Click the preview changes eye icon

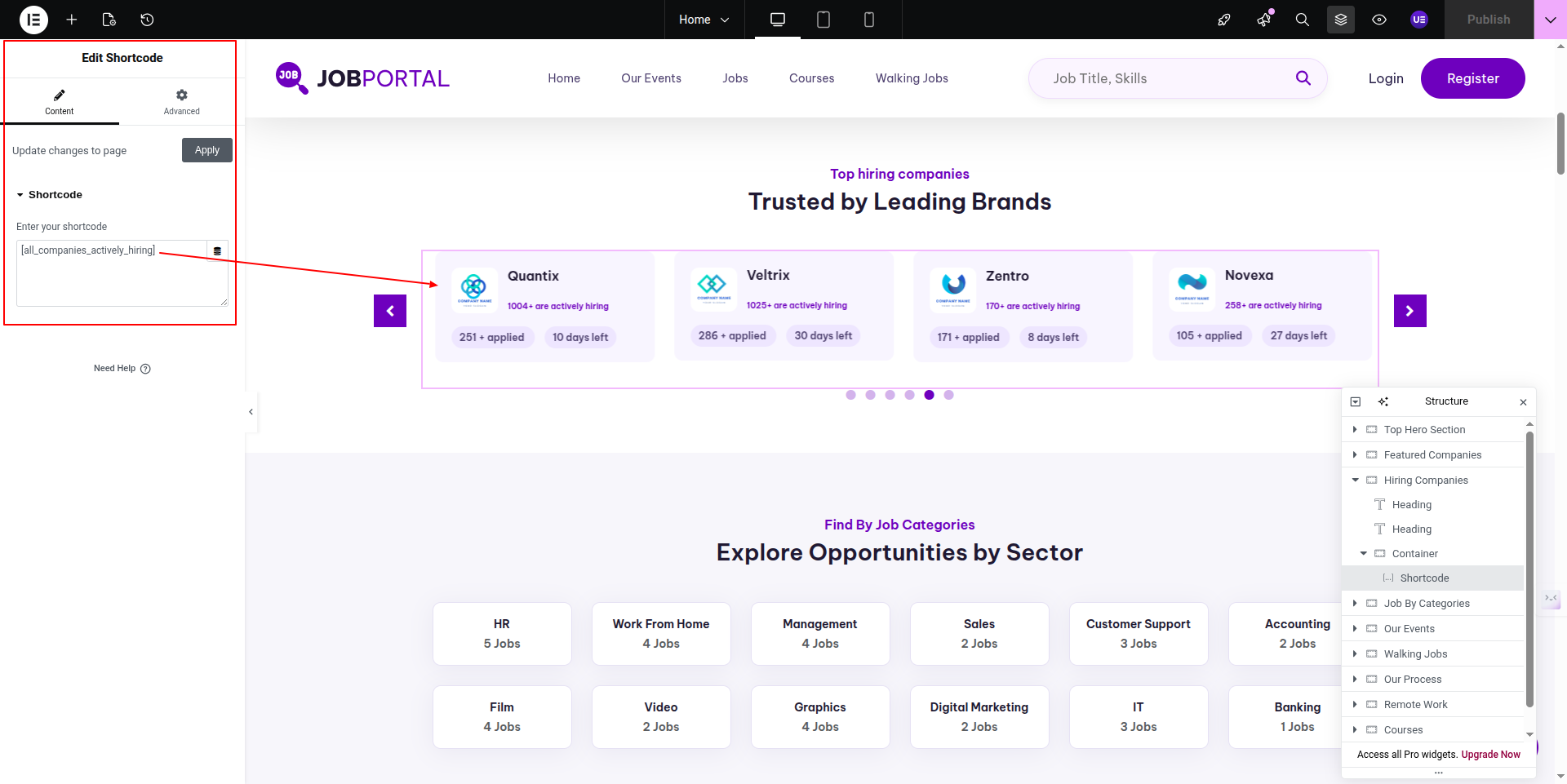tap(1378, 20)
